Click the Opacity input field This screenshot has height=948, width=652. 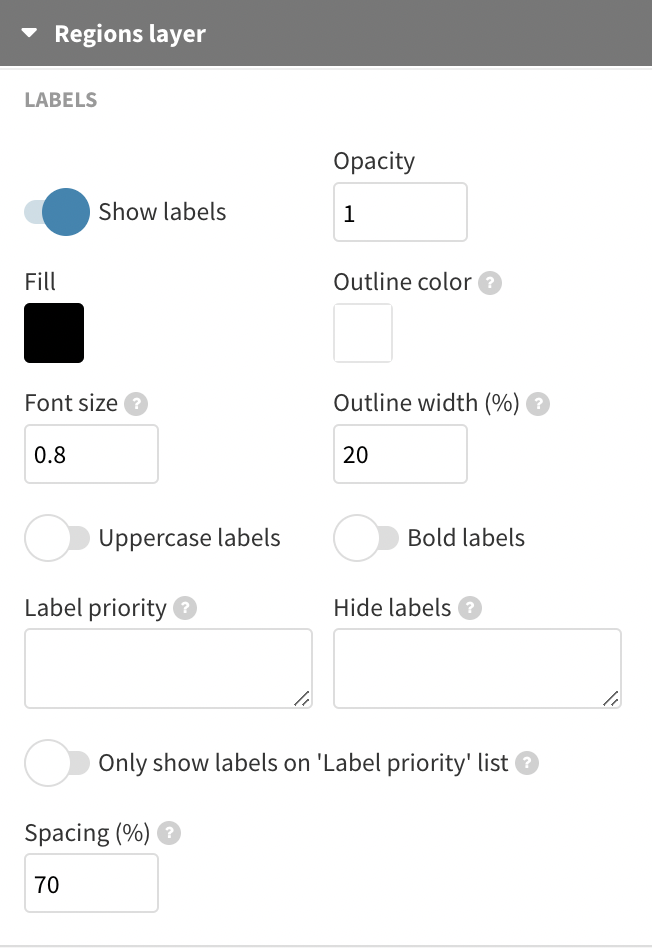[x=400, y=212]
